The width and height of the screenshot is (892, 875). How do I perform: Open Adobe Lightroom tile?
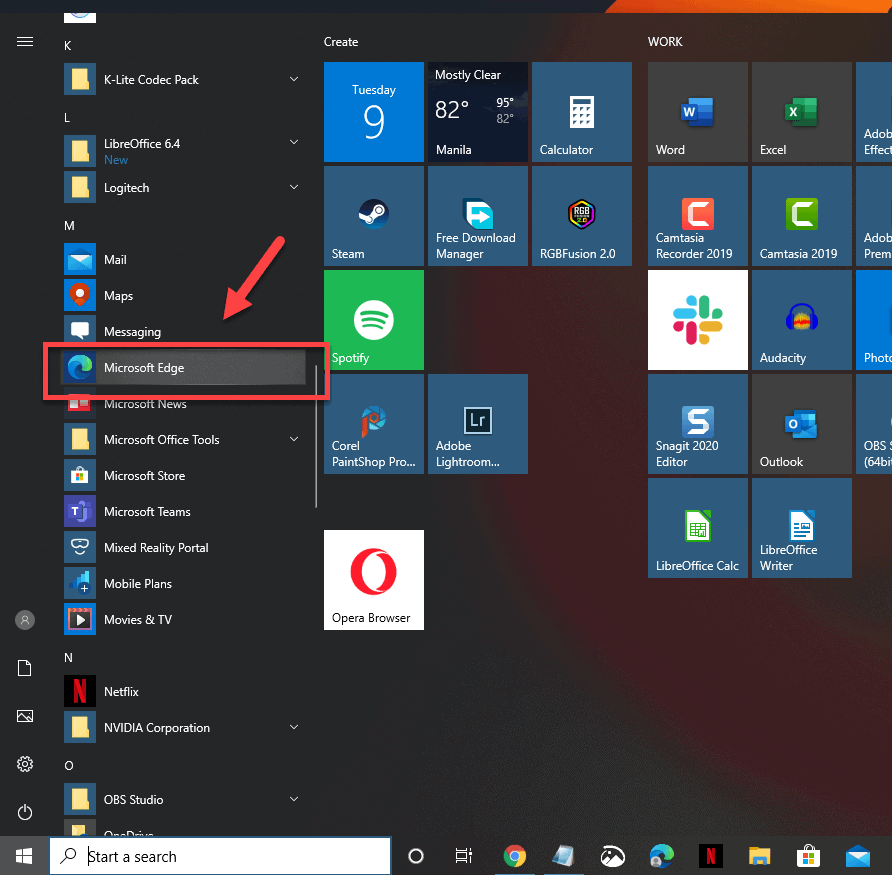(478, 424)
